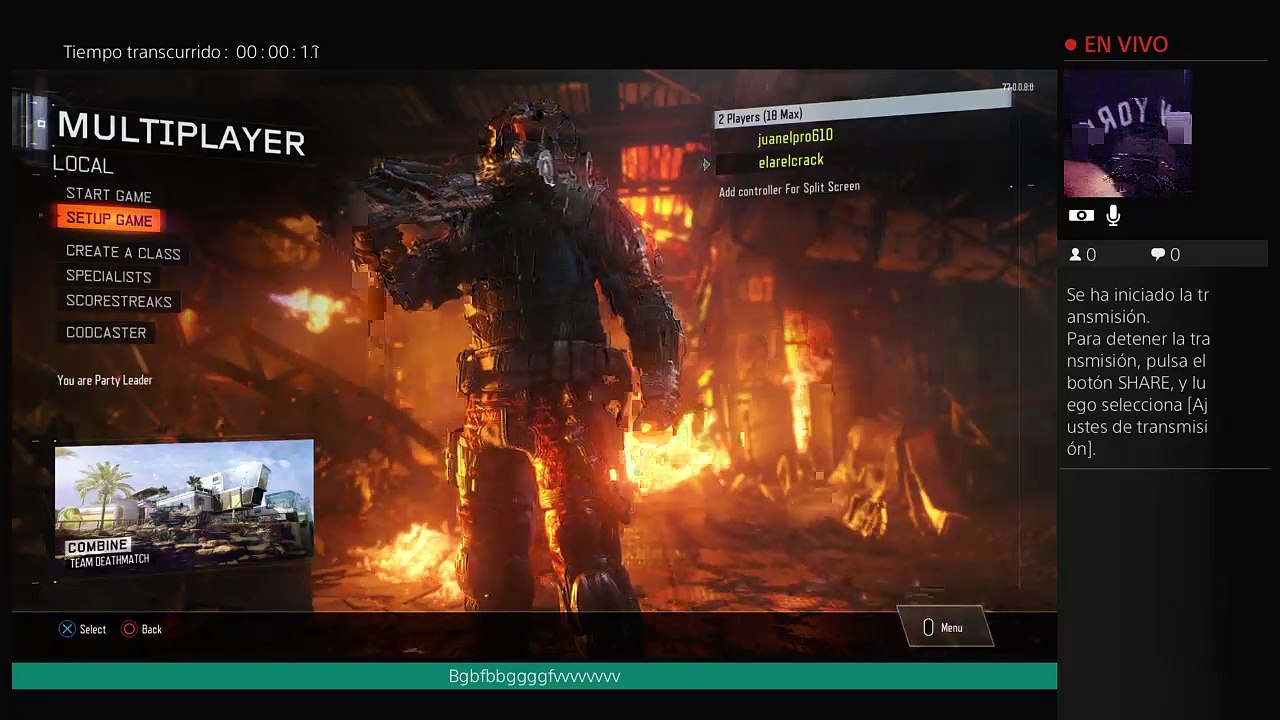Click Add controller For Split Screen text
This screenshot has height=720, width=1280.
pyautogui.click(x=789, y=188)
